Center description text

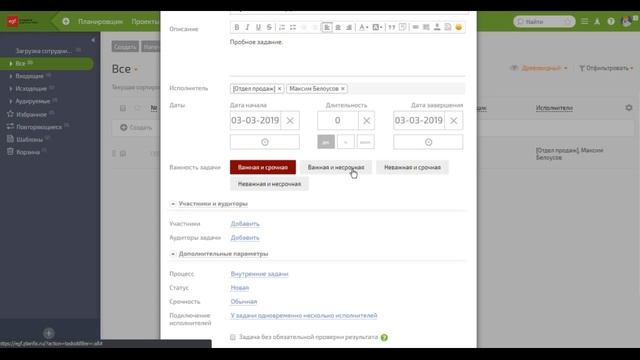(x=338, y=27)
